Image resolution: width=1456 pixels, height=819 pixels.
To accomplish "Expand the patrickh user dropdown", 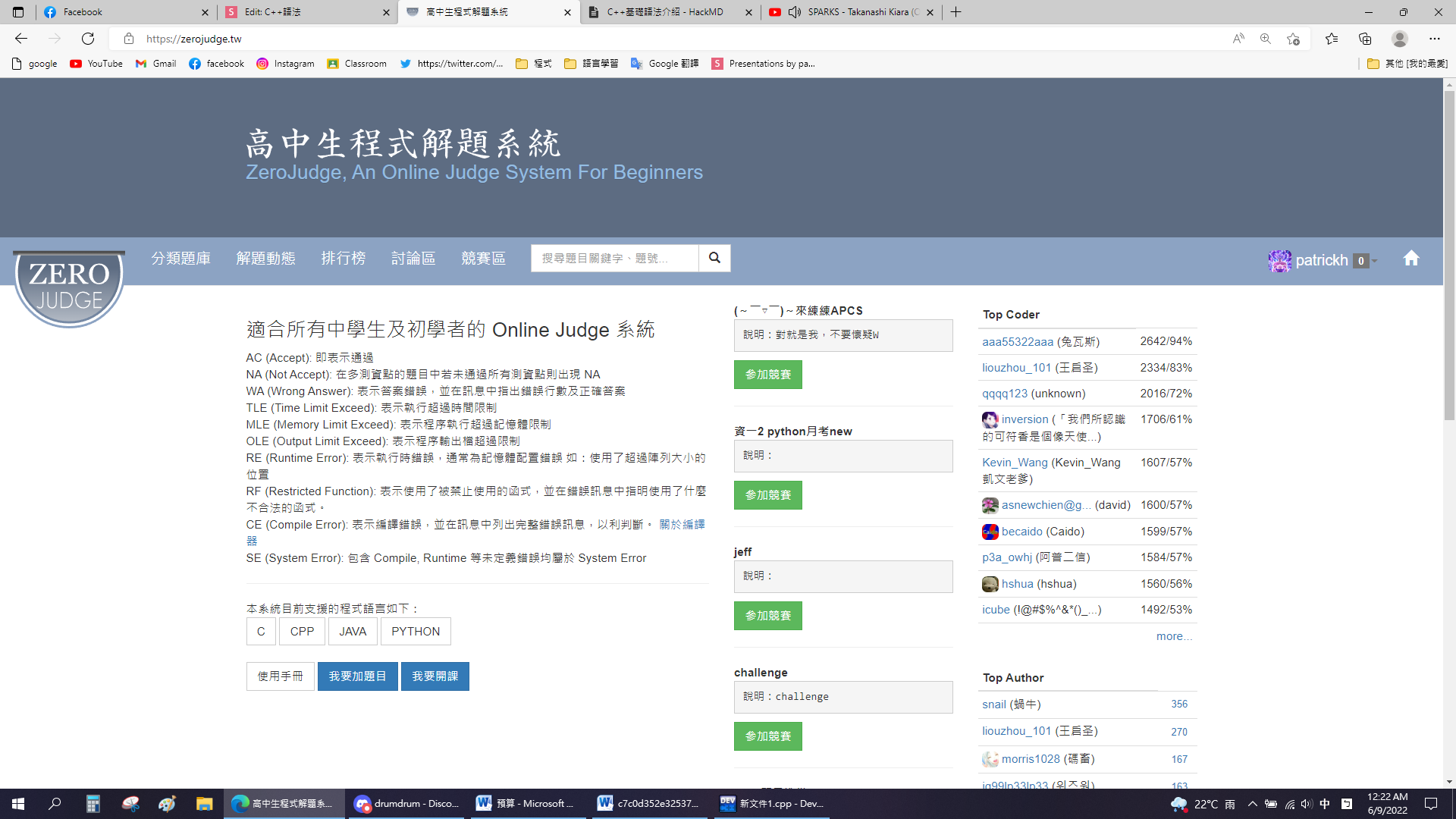I will (1323, 260).
